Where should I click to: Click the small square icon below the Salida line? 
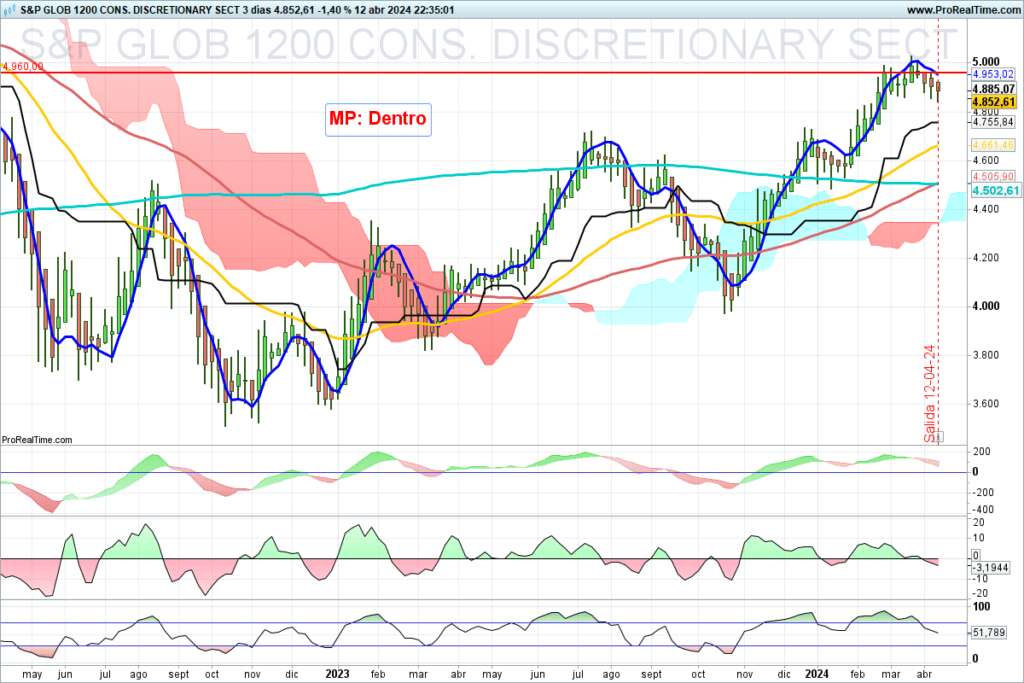point(939,437)
